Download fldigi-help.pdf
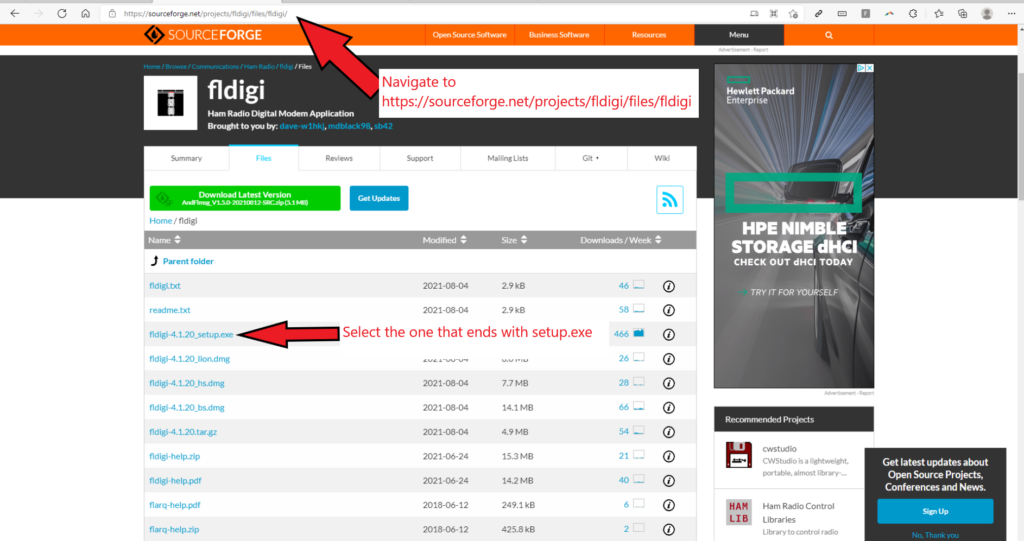Viewport: 1024px width, 541px height. point(175,480)
